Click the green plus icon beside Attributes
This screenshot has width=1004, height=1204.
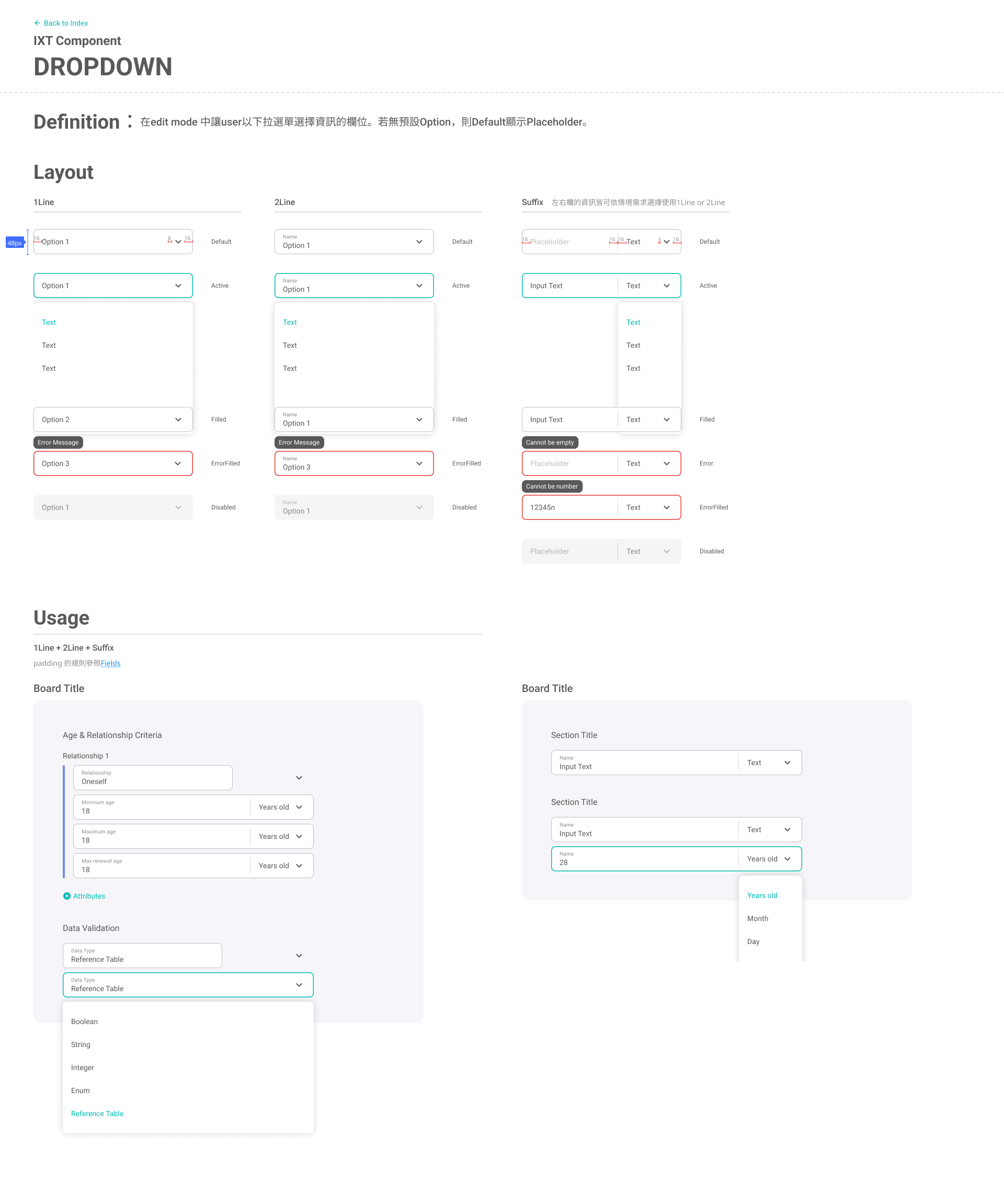coord(66,896)
